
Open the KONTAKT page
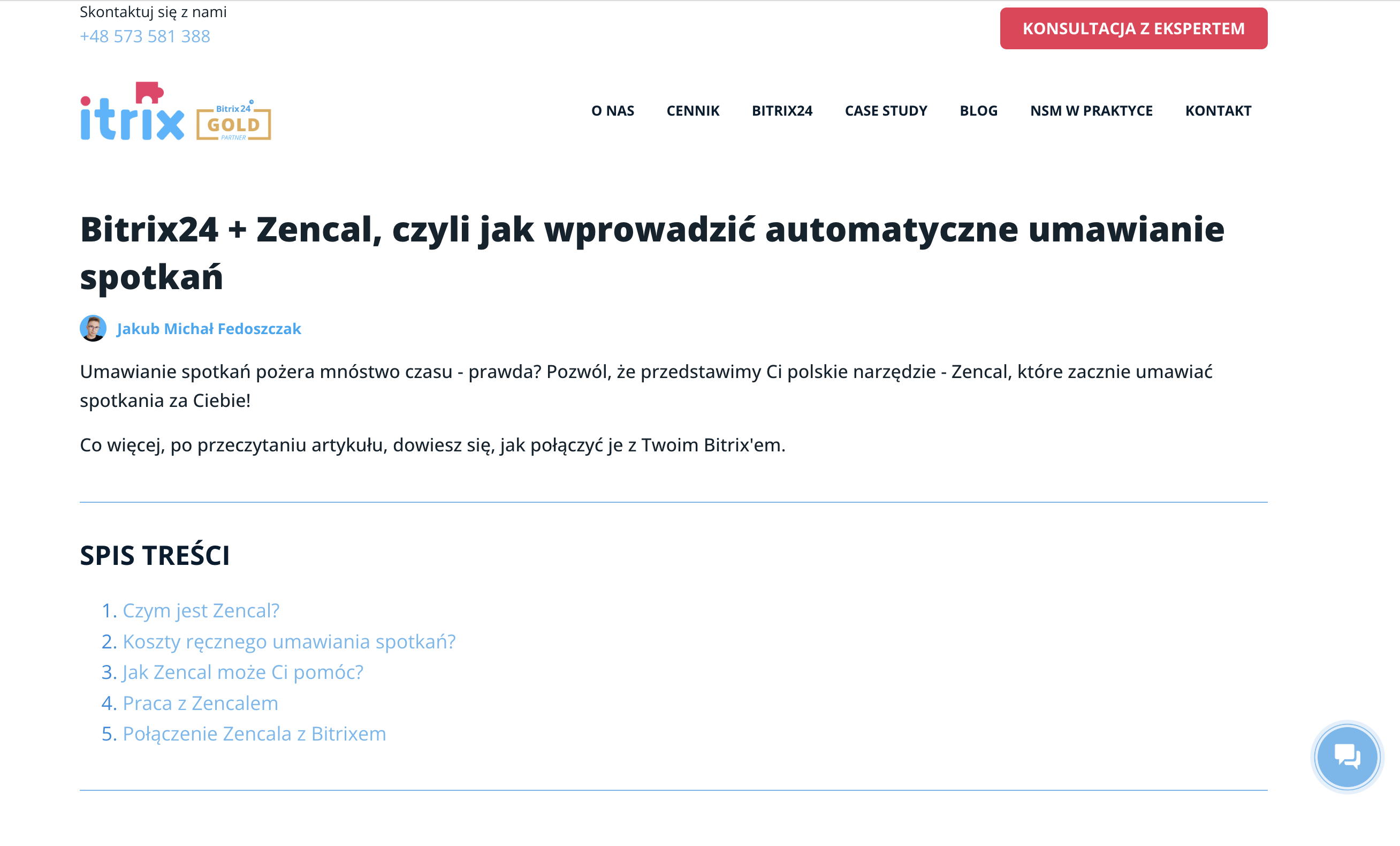(x=1218, y=111)
